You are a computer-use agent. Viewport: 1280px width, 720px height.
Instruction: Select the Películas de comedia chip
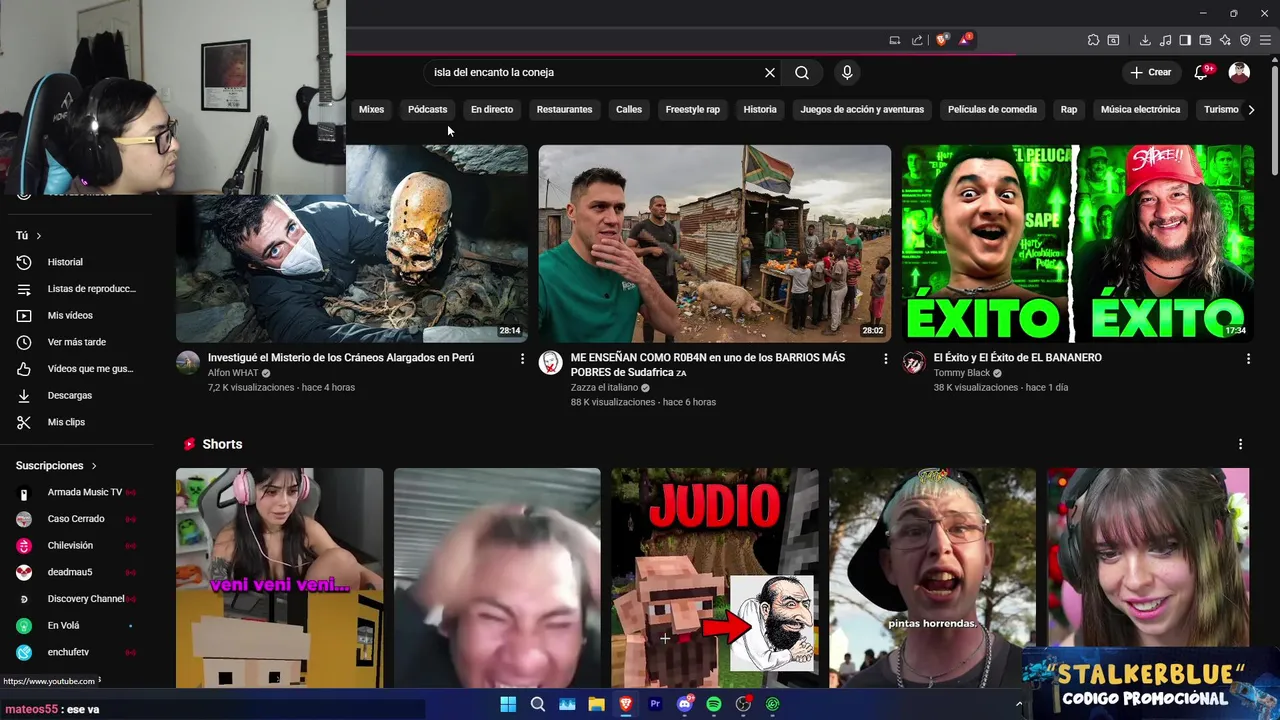(992, 110)
